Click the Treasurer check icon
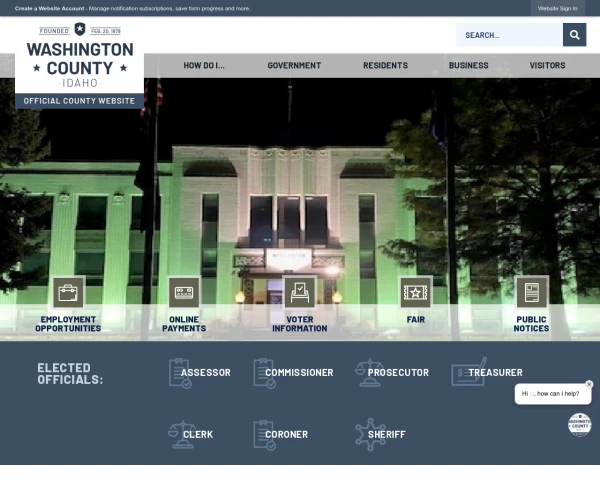This screenshot has width=600, height=480. pyautogui.click(x=469, y=372)
